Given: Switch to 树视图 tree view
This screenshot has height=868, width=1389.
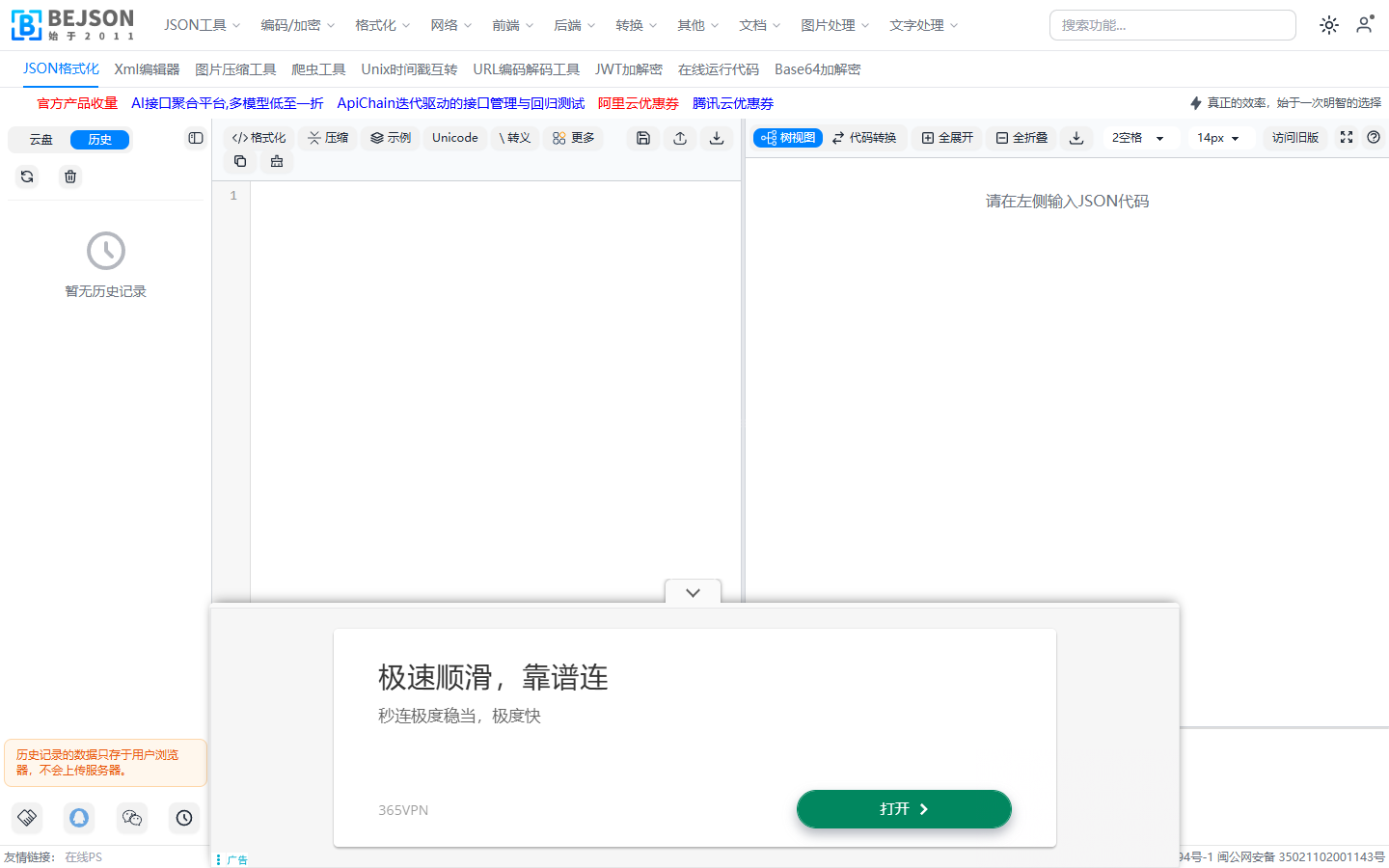Looking at the screenshot, I should pos(788,138).
